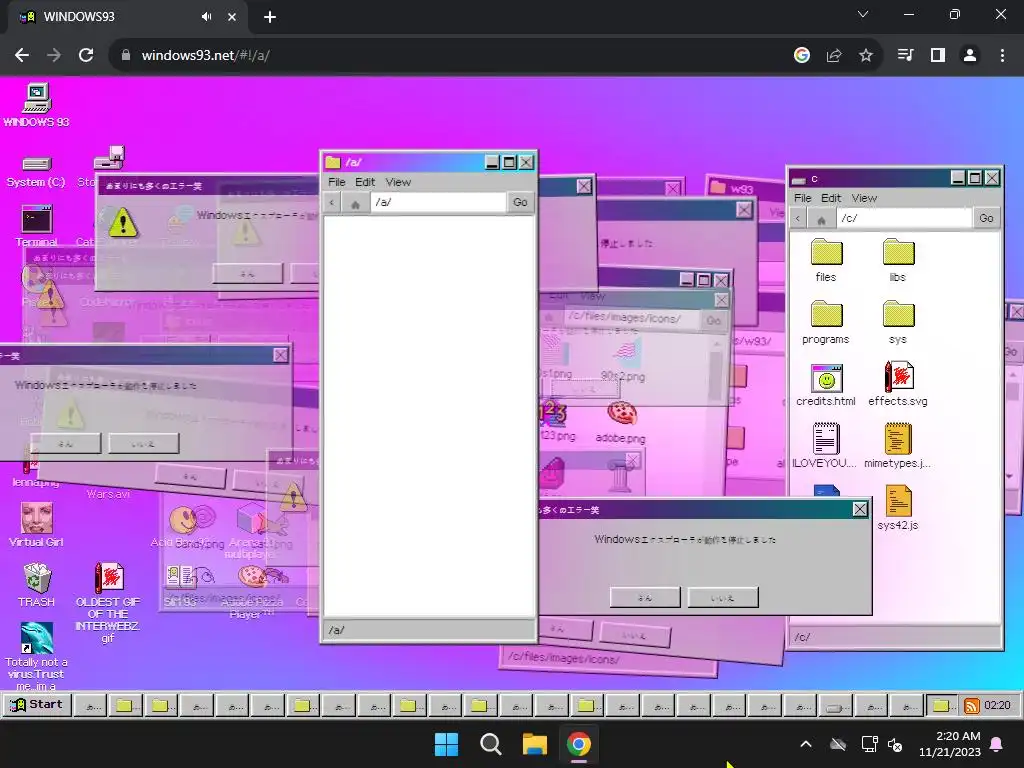Open OLDEST GIF OF THE INTERWEBZ file

point(108,602)
